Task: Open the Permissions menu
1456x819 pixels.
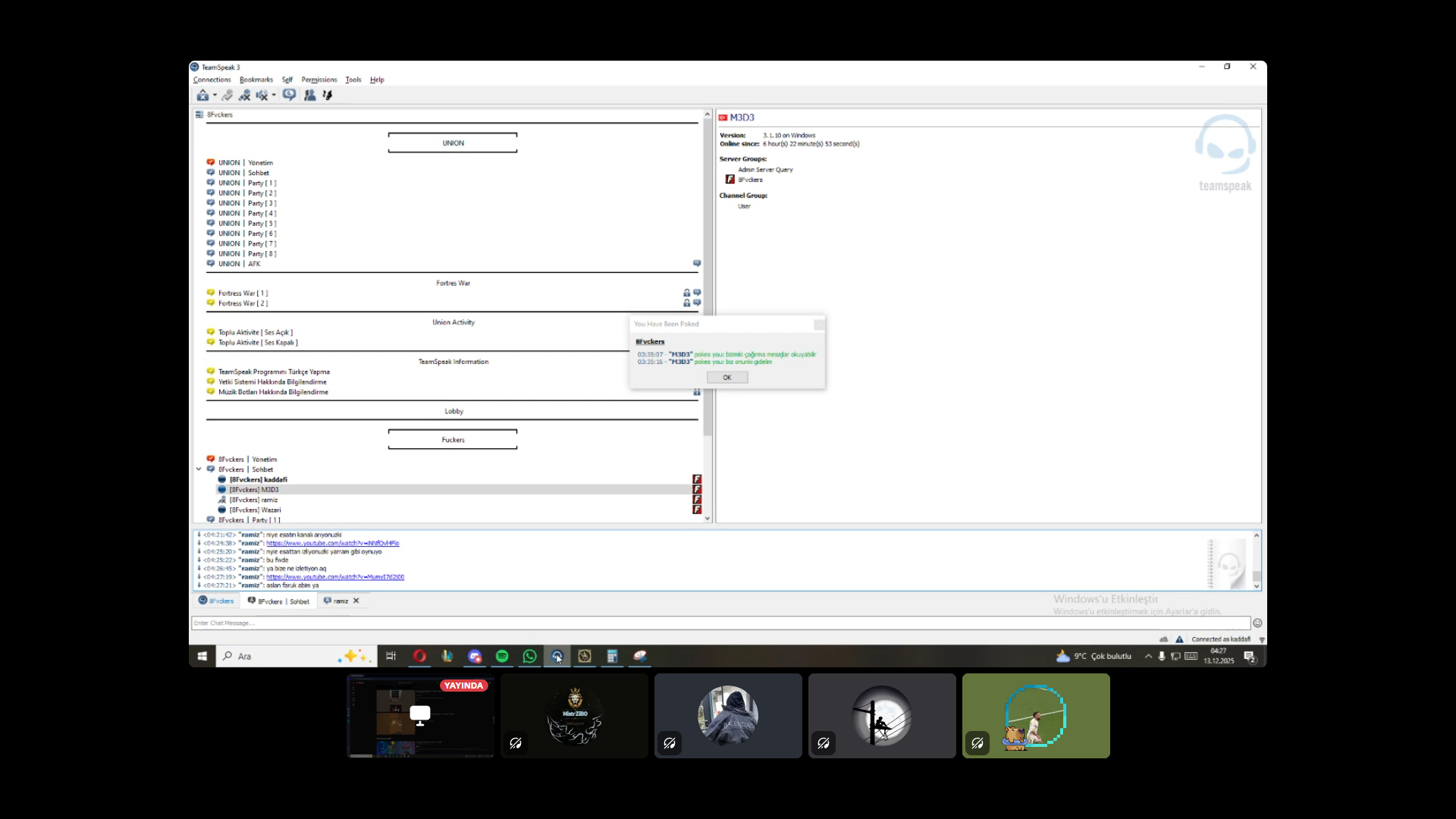Action: point(319,80)
